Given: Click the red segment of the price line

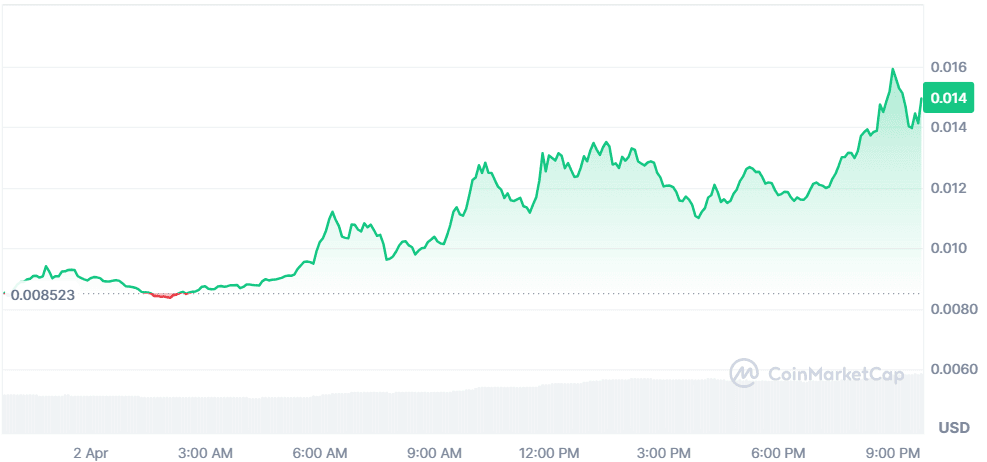Looking at the screenshot, I should coord(164,296).
